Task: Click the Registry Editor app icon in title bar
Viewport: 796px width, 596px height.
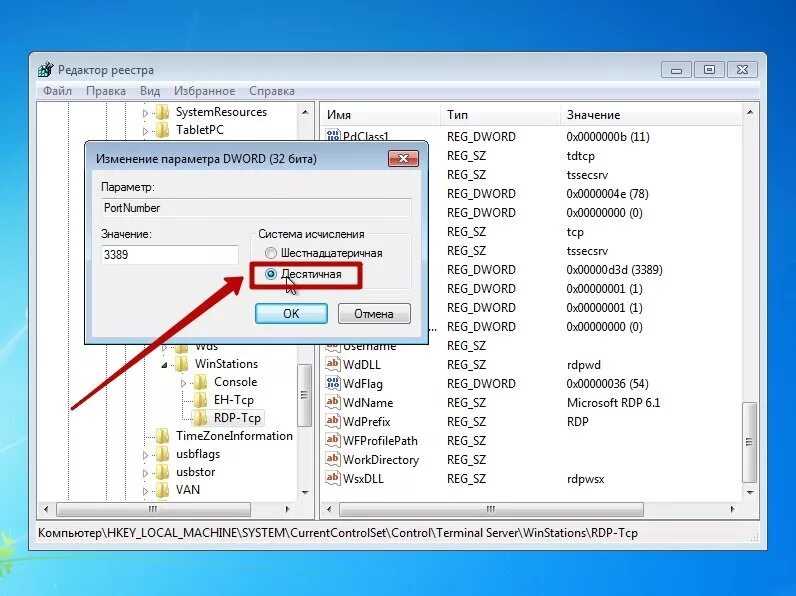Action: pyautogui.click(x=46, y=70)
